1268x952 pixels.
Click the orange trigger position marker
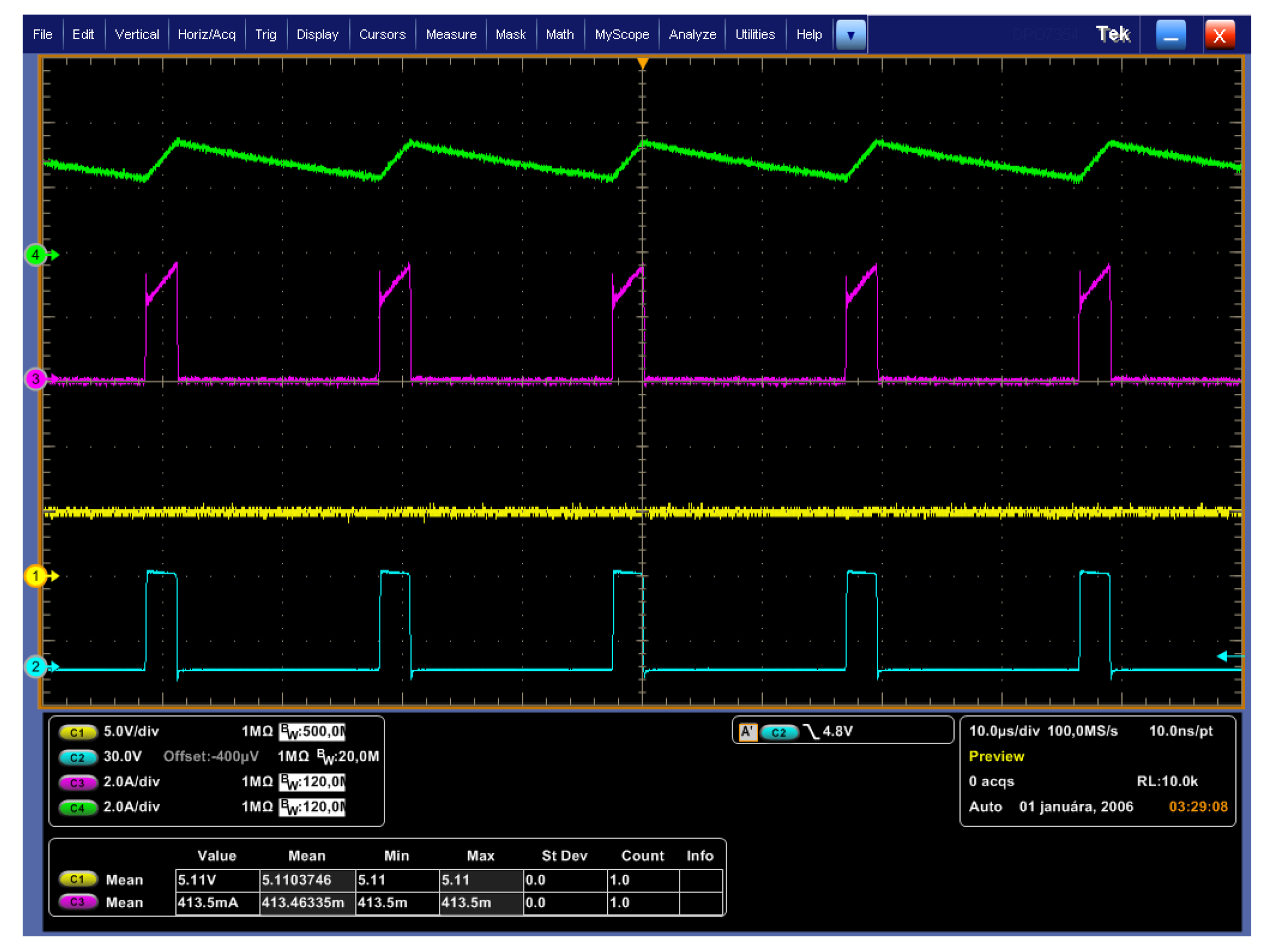tap(643, 63)
